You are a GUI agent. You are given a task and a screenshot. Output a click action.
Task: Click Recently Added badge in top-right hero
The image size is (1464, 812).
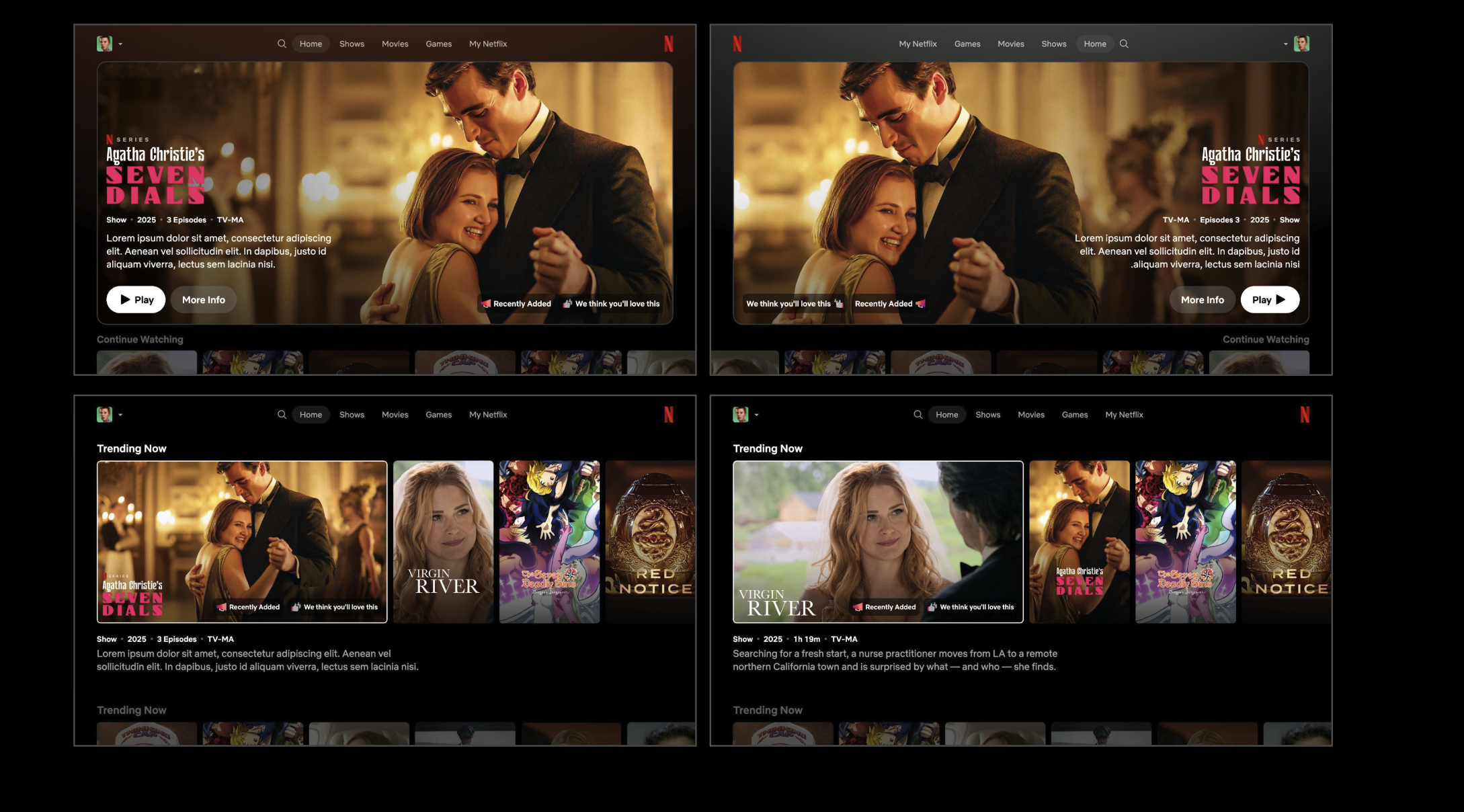(x=890, y=304)
